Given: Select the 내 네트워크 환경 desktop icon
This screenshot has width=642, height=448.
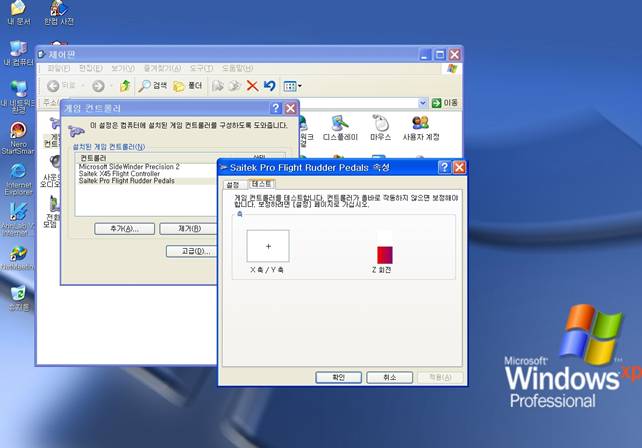Looking at the screenshot, I should 18,97.
